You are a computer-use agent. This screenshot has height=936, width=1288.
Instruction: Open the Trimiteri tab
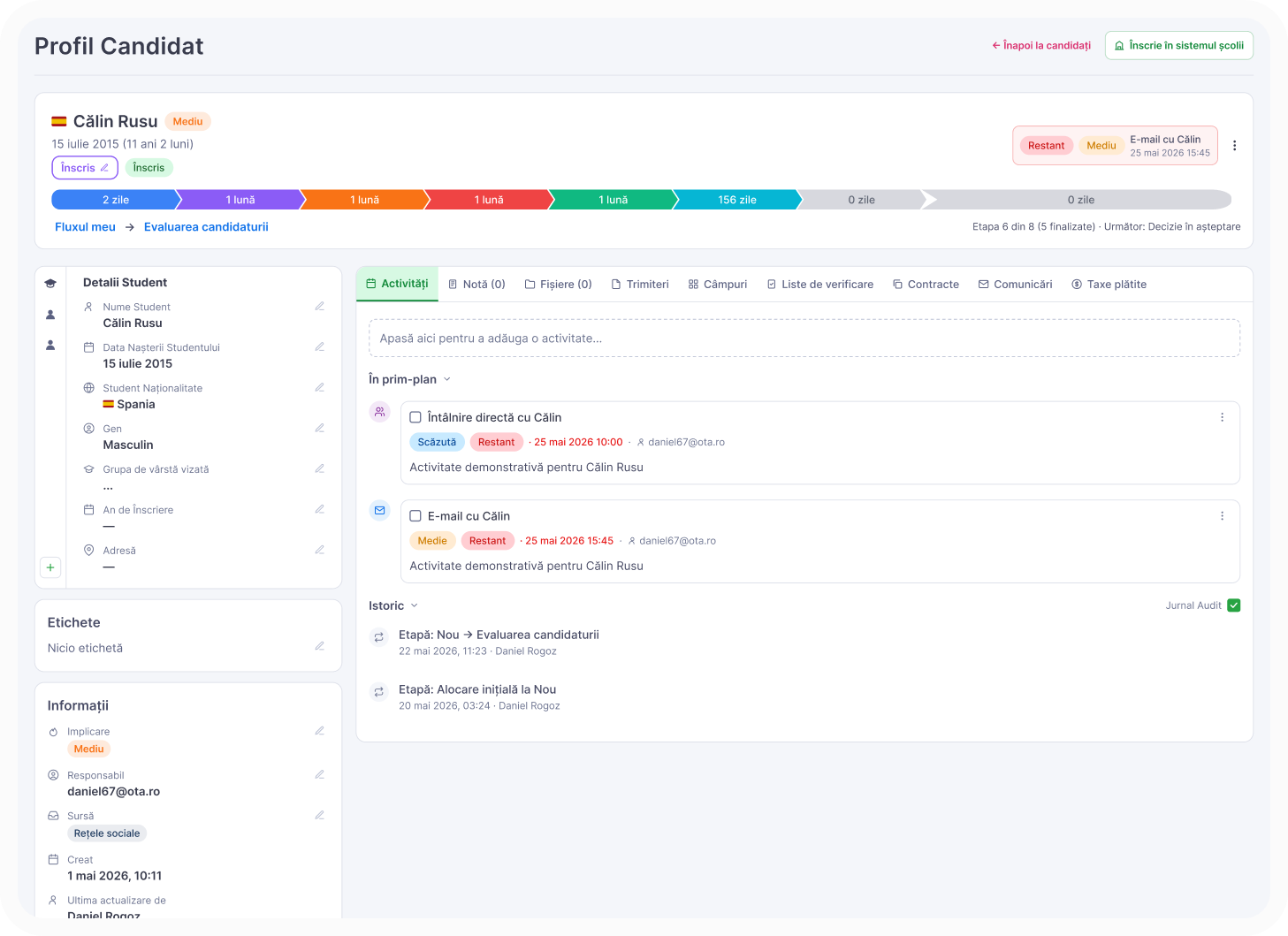640,285
